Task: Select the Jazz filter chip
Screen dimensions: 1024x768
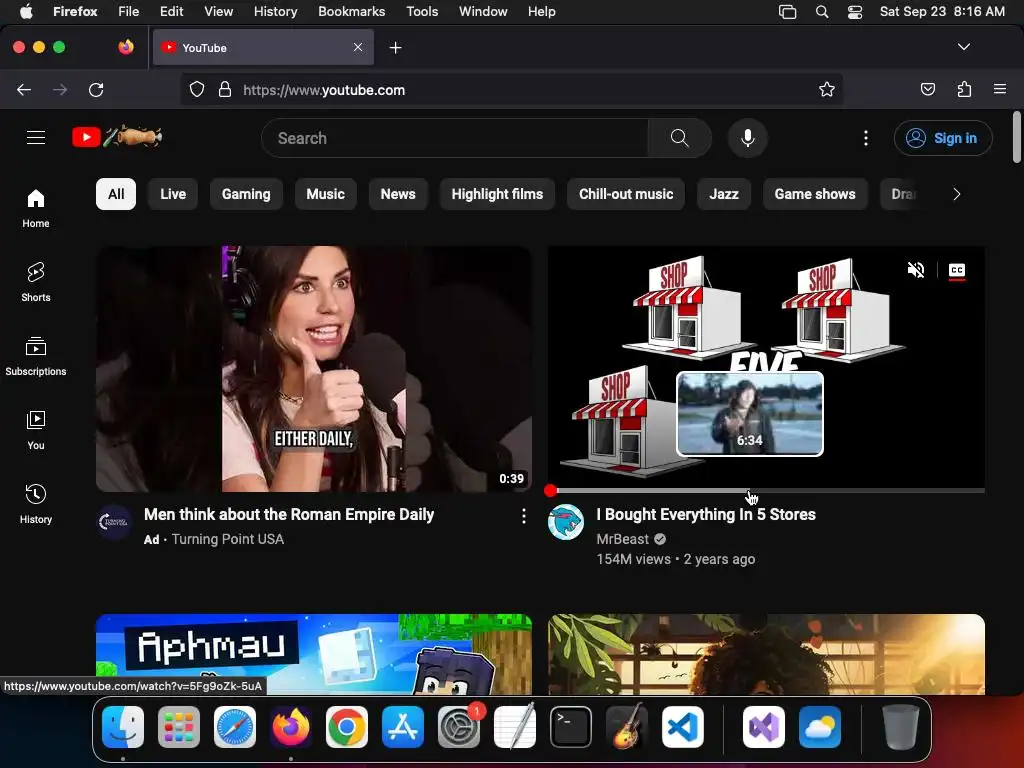Action: 724,194
